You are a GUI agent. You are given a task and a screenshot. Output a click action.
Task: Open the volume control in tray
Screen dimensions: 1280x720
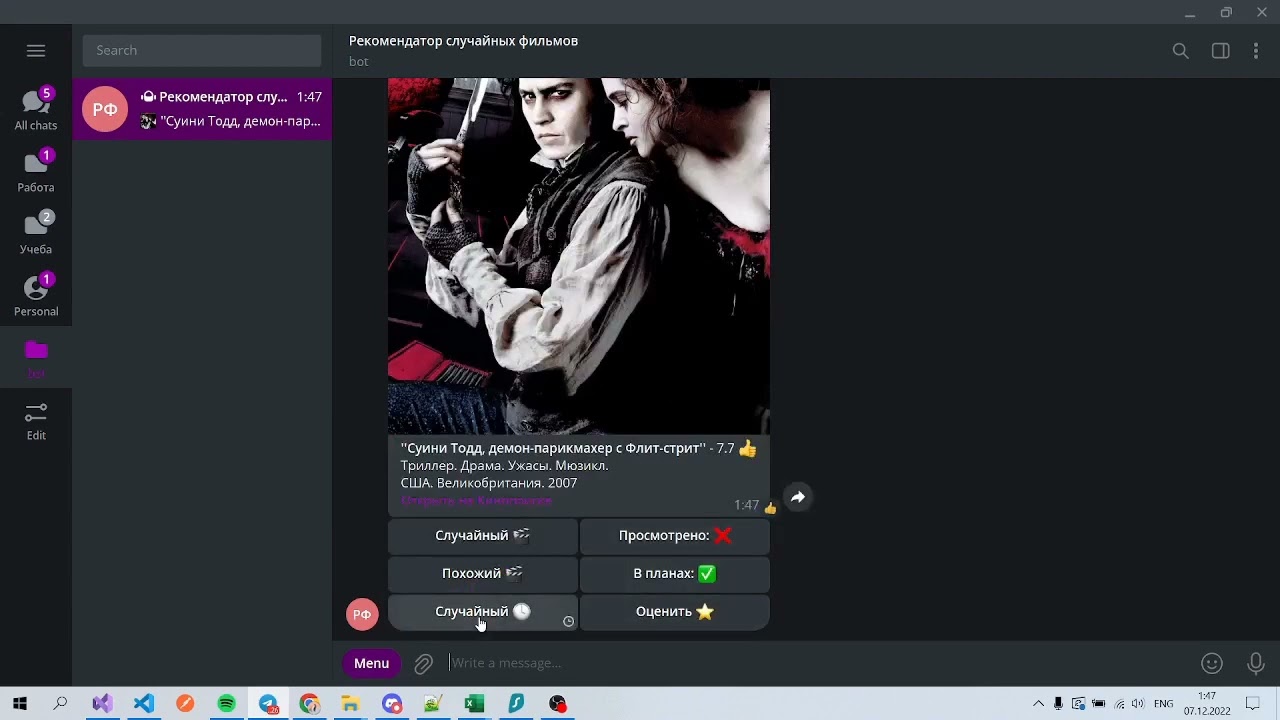[x=1138, y=704]
